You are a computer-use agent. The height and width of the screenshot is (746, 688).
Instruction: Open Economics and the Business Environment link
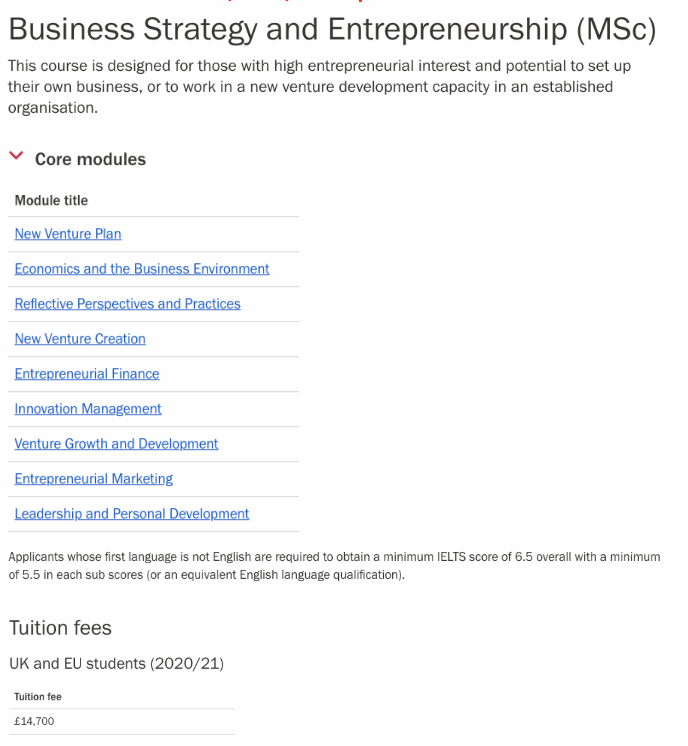142,269
